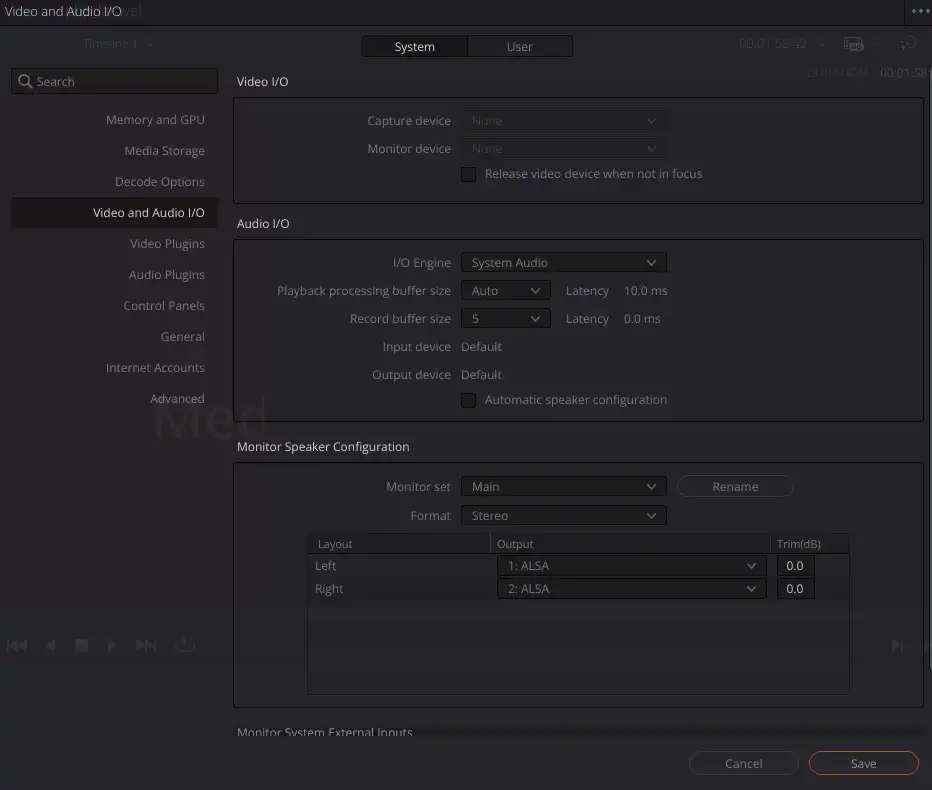932x790 pixels.
Task: Click the Output device Default value
Action: click(x=481, y=374)
